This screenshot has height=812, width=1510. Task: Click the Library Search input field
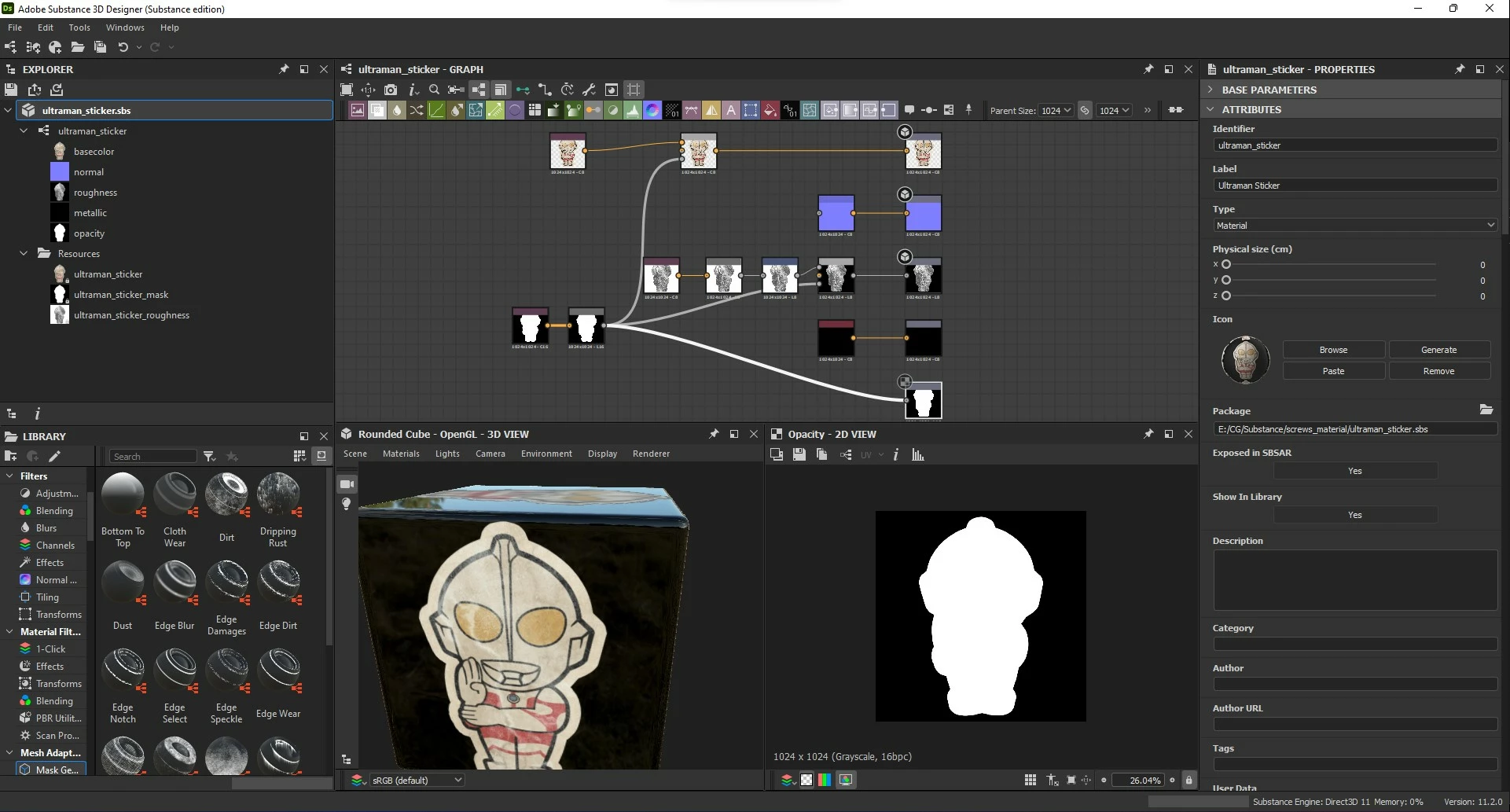click(152, 456)
